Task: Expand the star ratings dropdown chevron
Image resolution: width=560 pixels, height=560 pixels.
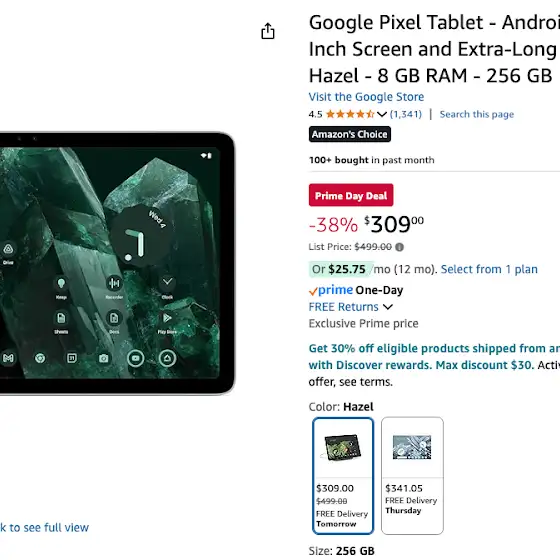Action: click(381, 114)
